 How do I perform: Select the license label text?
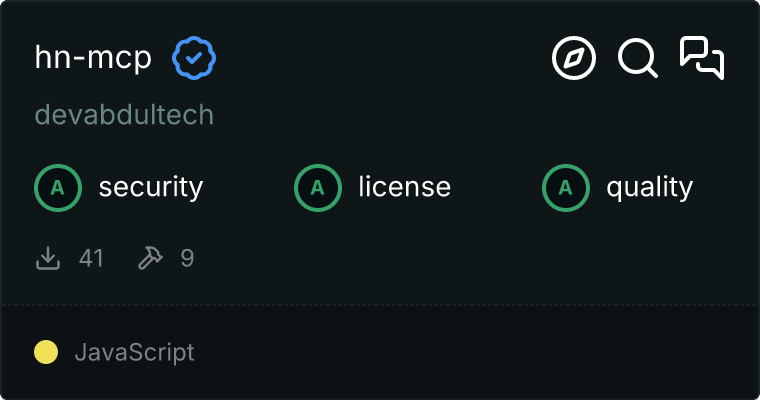coord(404,187)
